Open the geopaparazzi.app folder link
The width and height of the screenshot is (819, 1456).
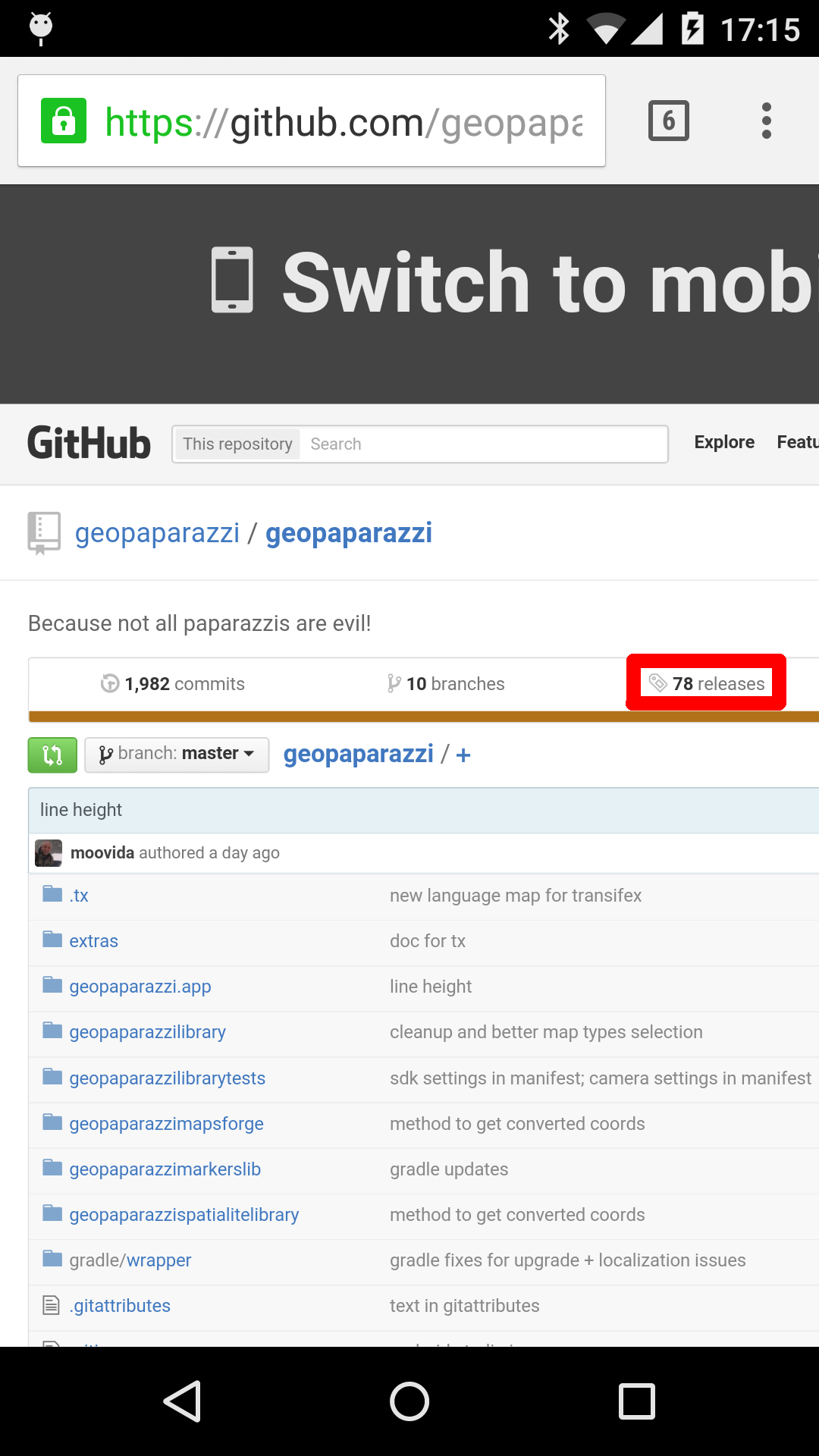click(x=140, y=987)
